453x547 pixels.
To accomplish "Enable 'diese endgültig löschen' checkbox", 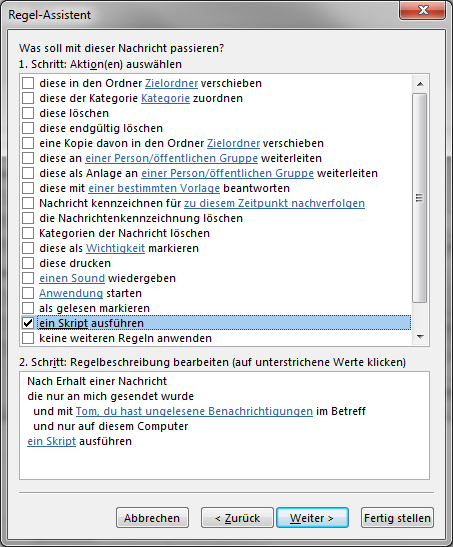I will (x=28, y=128).
